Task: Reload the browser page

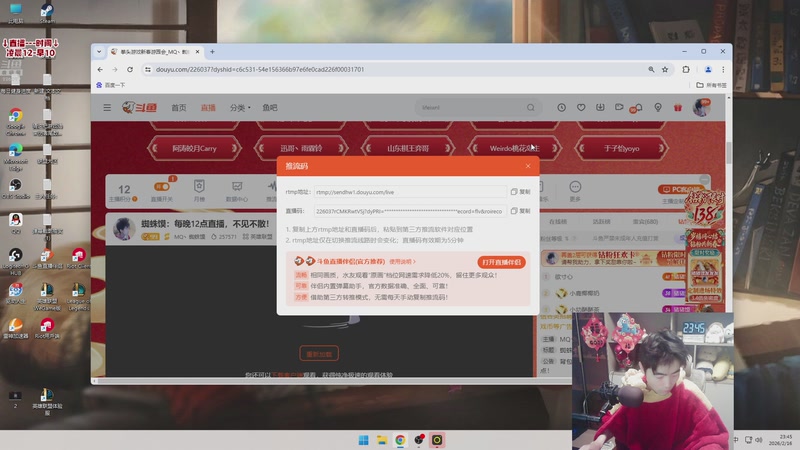Action: click(130, 69)
